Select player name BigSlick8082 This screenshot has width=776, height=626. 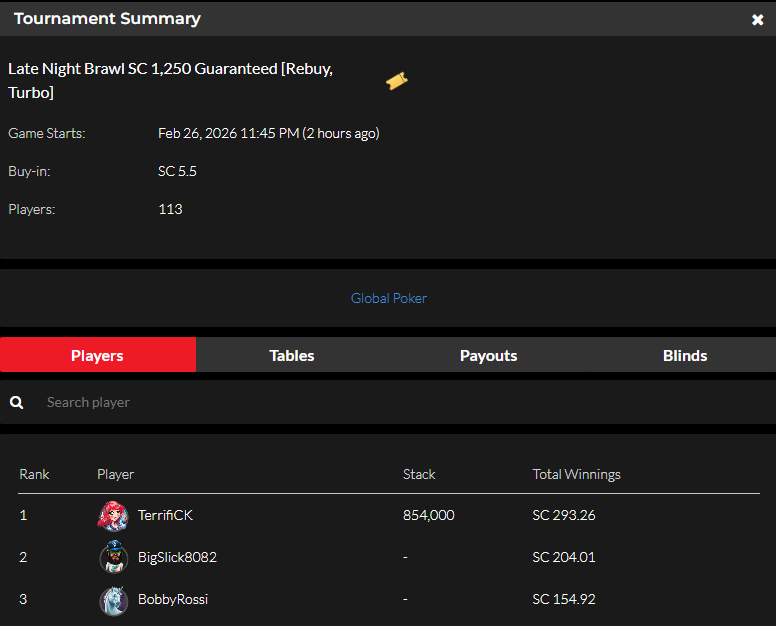click(177, 557)
